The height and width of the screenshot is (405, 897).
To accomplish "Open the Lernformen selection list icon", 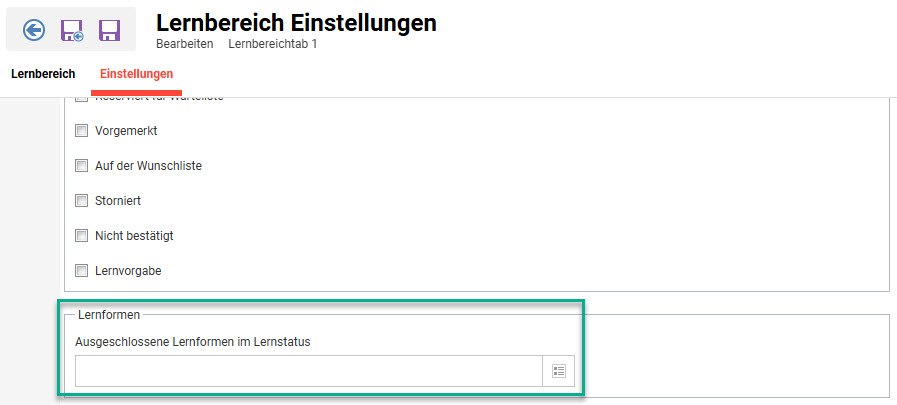I will (x=559, y=371).
